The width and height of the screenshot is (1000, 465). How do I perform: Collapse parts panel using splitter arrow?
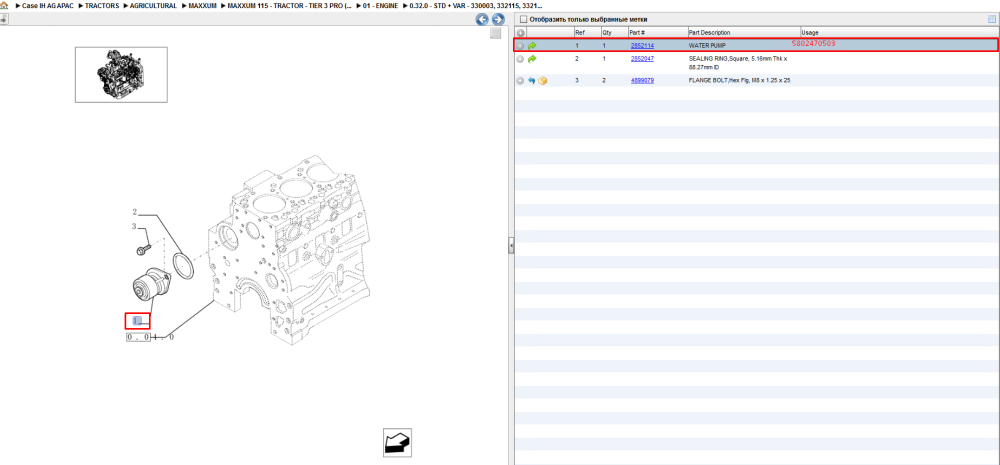pos(511,246)
